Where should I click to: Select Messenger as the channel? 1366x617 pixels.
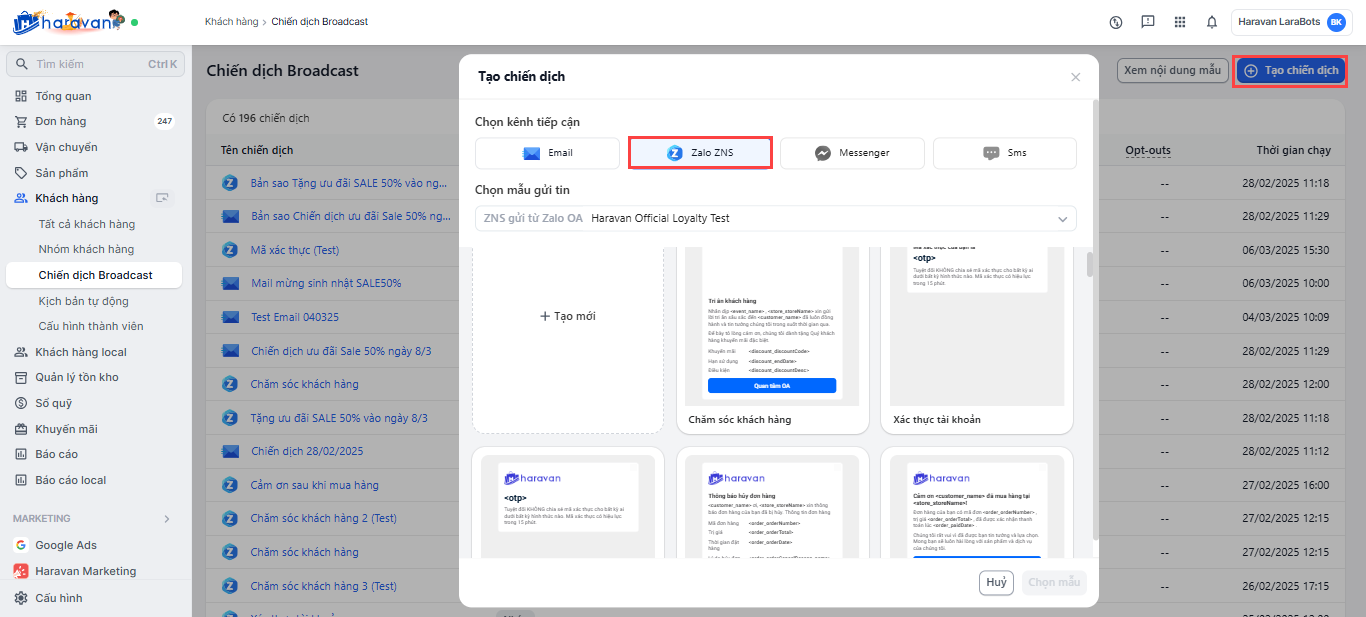tap(853, 153)
